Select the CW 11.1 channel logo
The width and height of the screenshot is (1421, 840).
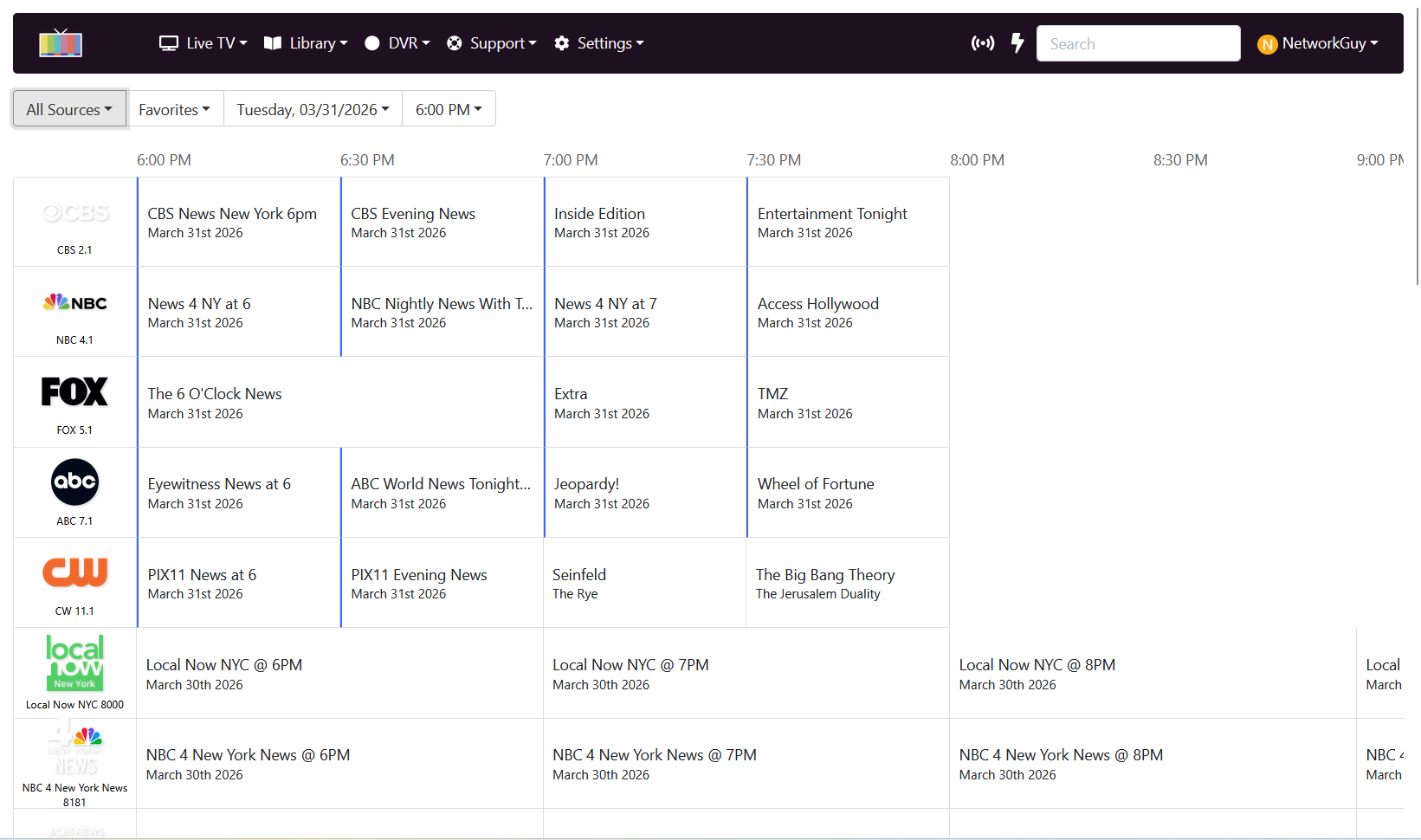pyautogui.click(x=75, y=572)
